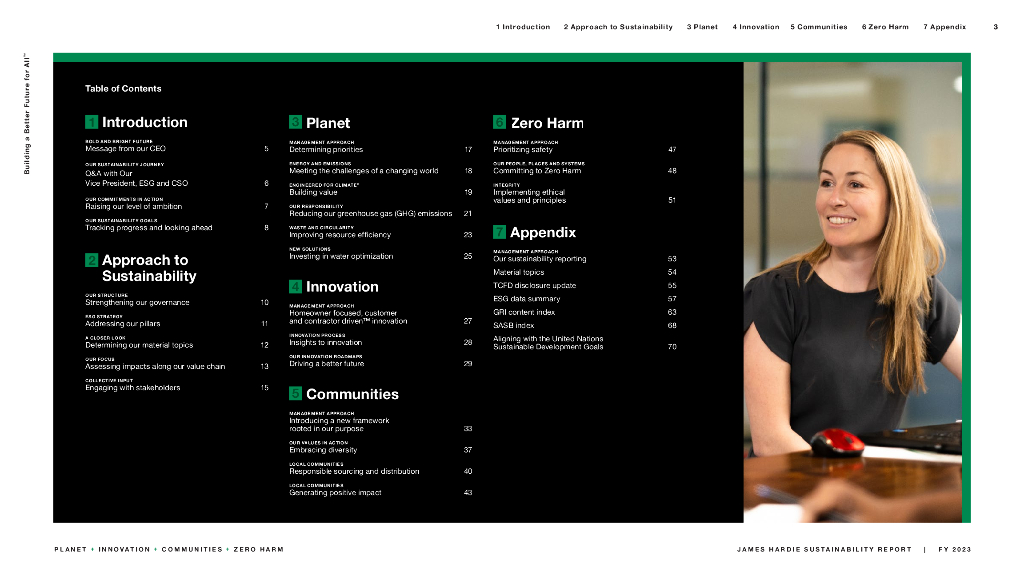Follow the 'Embracing diversity' contents link

(x=323, y=450)
